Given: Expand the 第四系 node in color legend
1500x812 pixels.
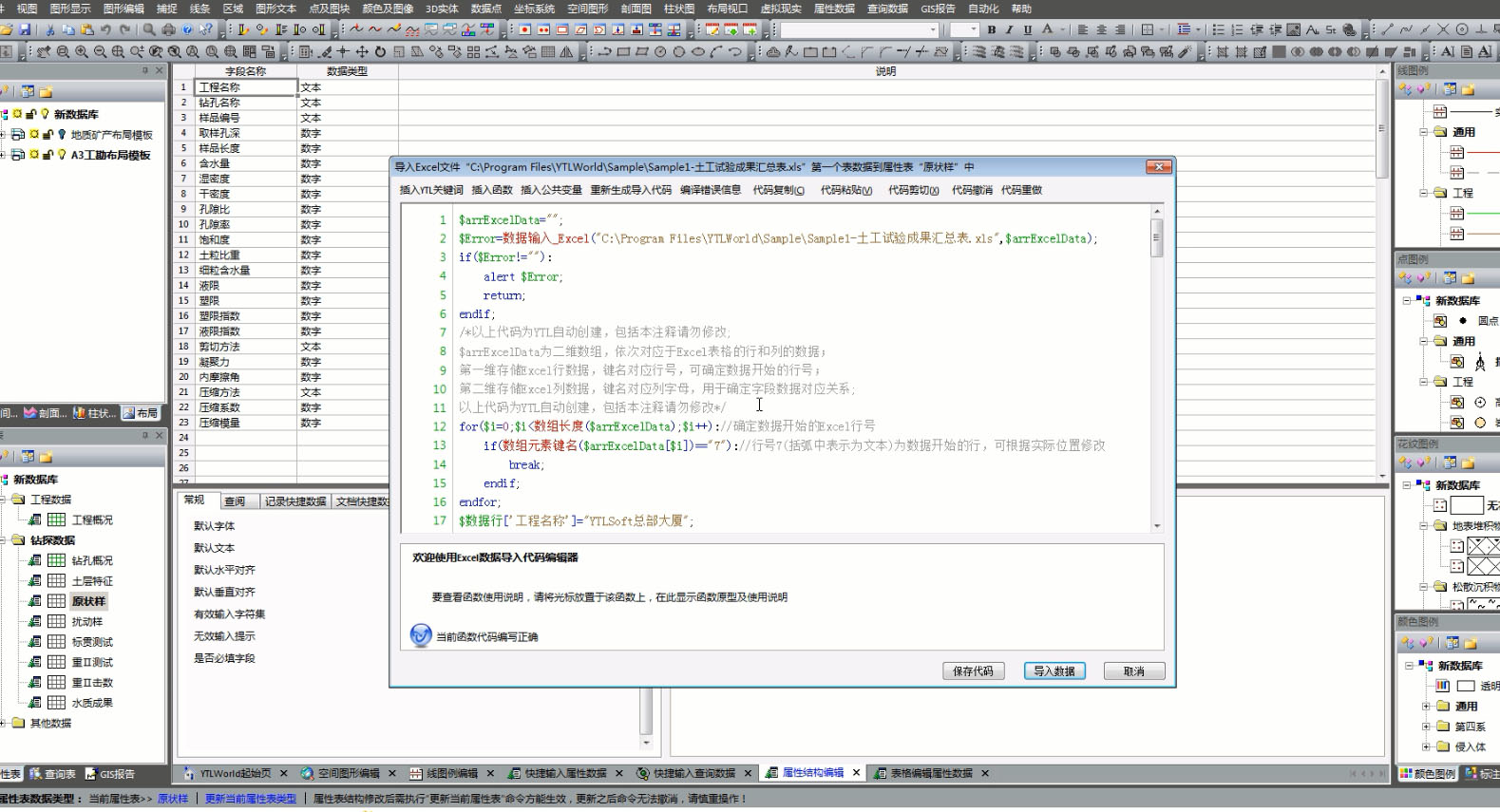Looking at the screenshot, I should click(x=1426, y=727).
